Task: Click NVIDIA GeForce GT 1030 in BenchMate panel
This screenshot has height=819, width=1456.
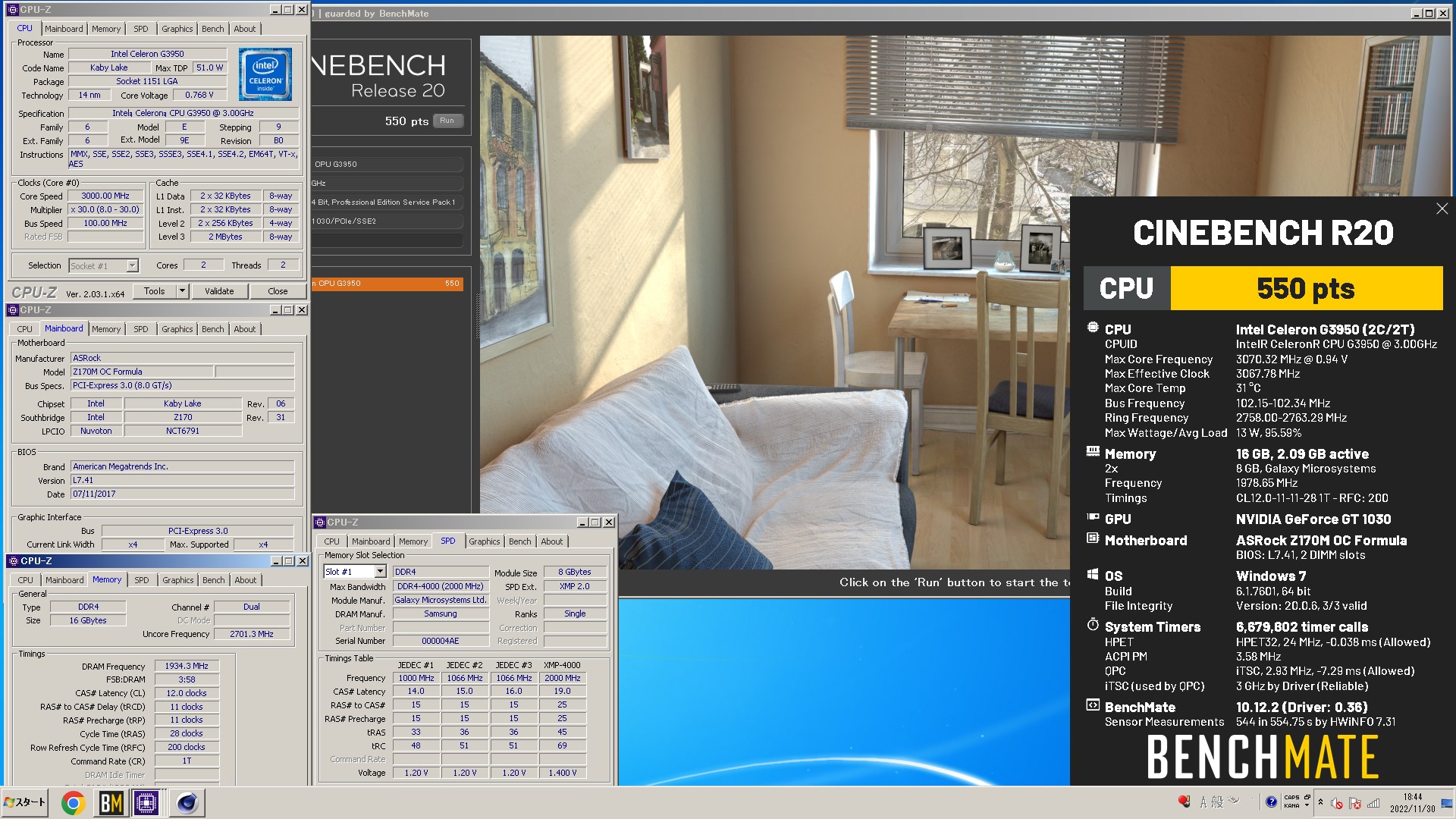Action: click(1313, 519)
